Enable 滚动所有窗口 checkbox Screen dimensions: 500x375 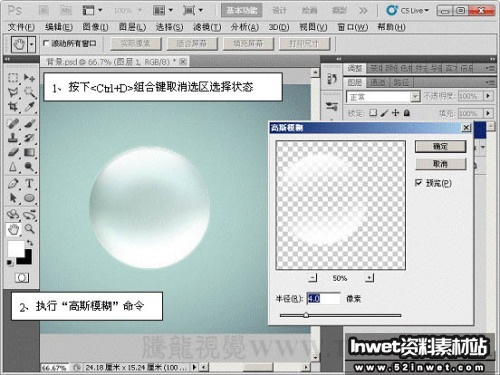pyautogui.click(x=46, y=43)
